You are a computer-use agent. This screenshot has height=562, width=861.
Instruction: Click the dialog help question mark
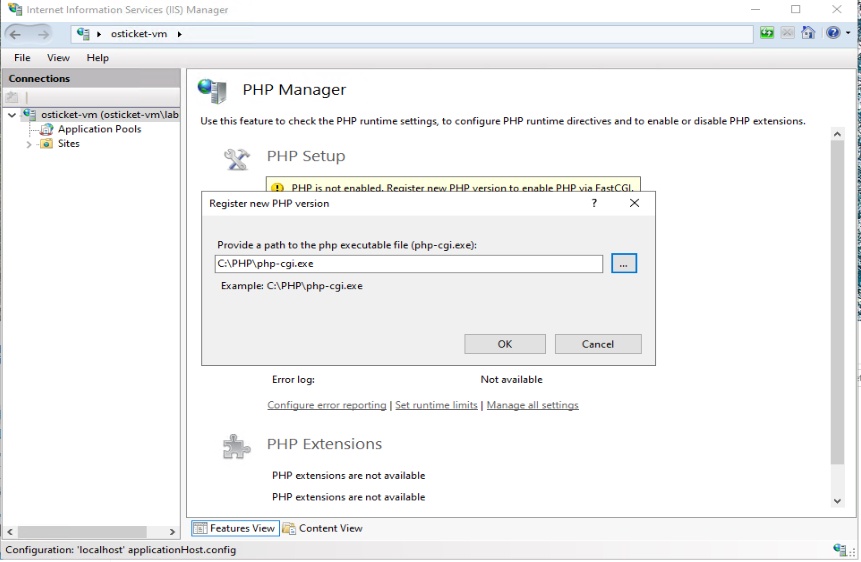tap(594, 203)
